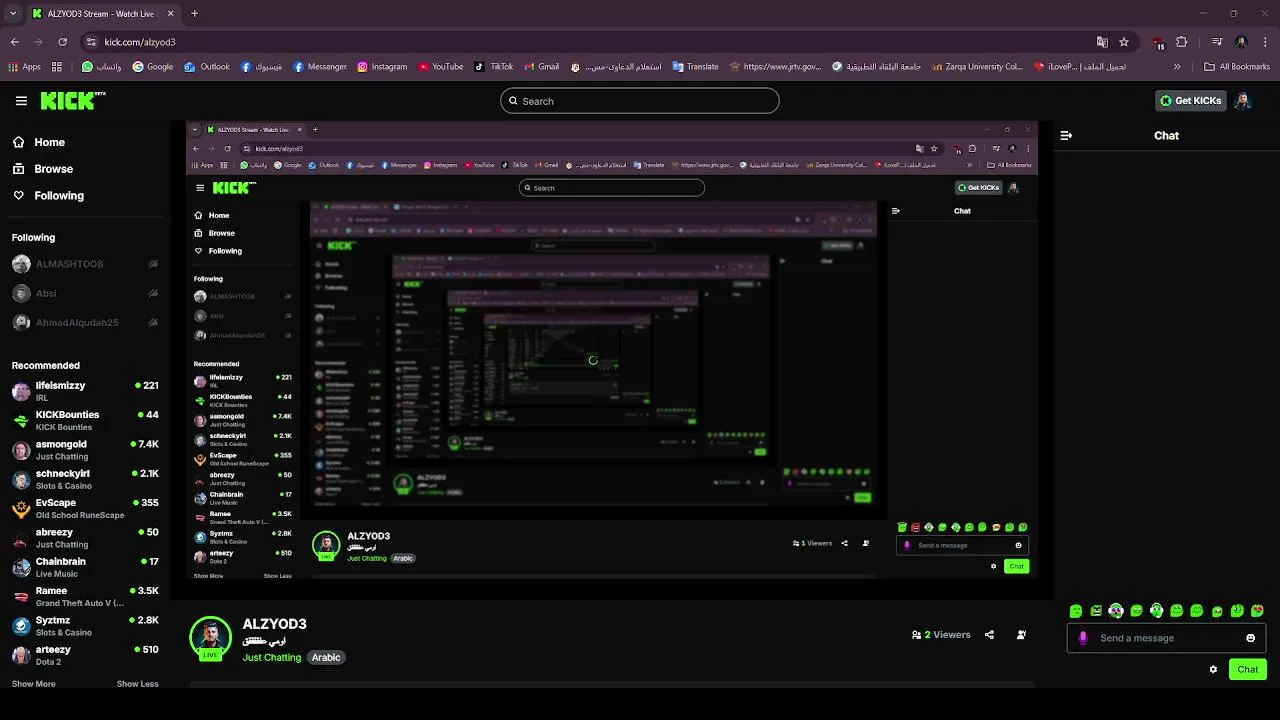The image size is (1280, 720).
Task: Click the Send a message input
Action: (1166, 638)
